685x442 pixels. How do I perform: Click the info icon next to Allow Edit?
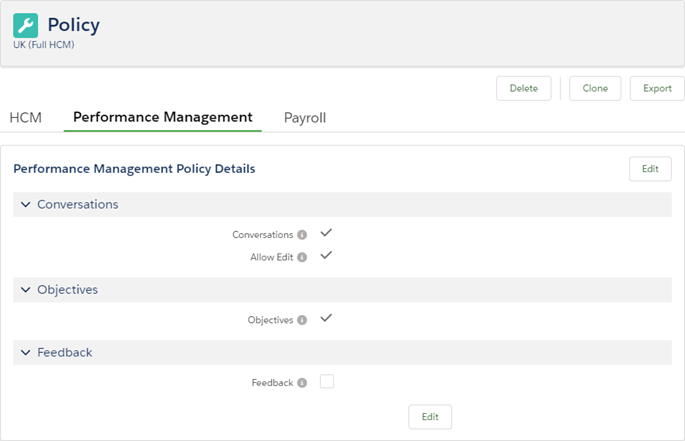tap(302, 257)
